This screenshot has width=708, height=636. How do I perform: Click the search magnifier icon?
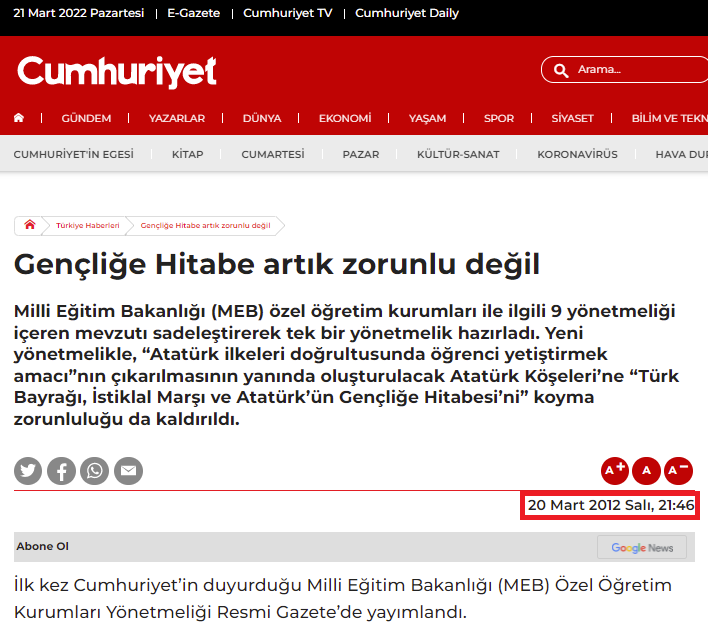[x=561, y=70]
